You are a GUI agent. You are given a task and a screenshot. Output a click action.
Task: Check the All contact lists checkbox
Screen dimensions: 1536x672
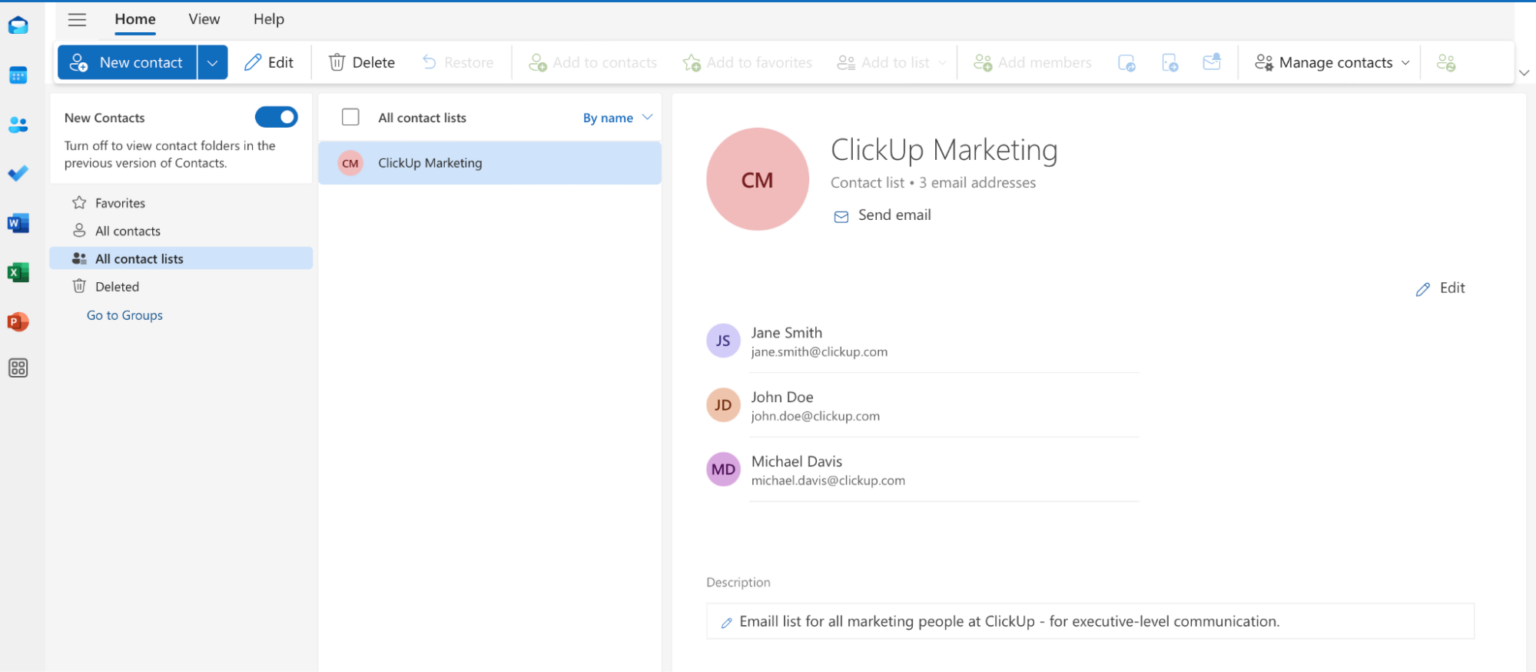click(351, 117)
